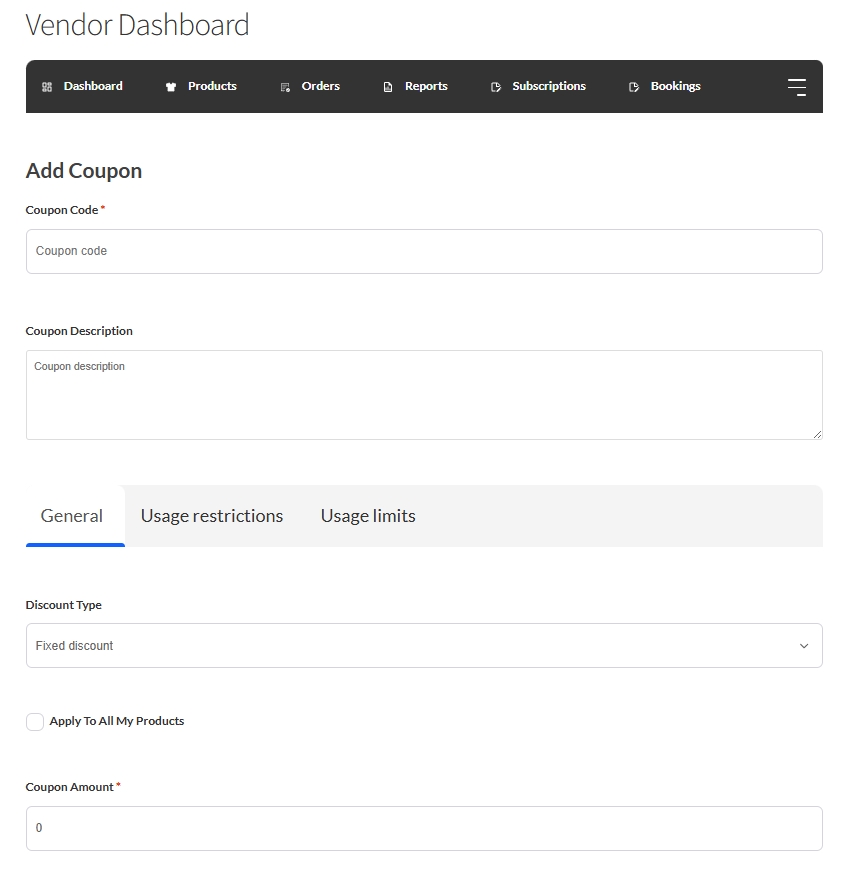Open the Discount Type dropdown
Screen dimensions: 842x876
(x=424, y=646)
